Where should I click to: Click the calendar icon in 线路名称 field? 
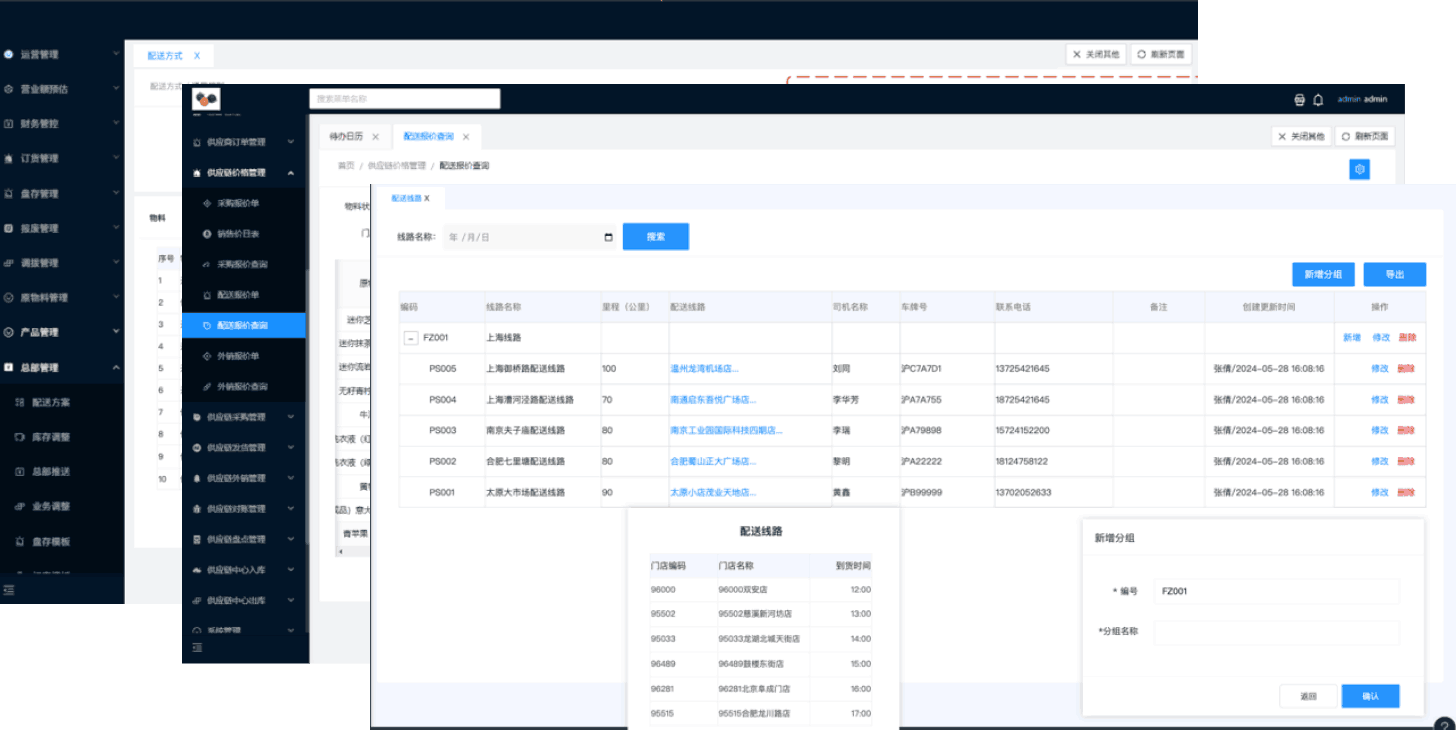pyautogui.click(x=608, y=237)
